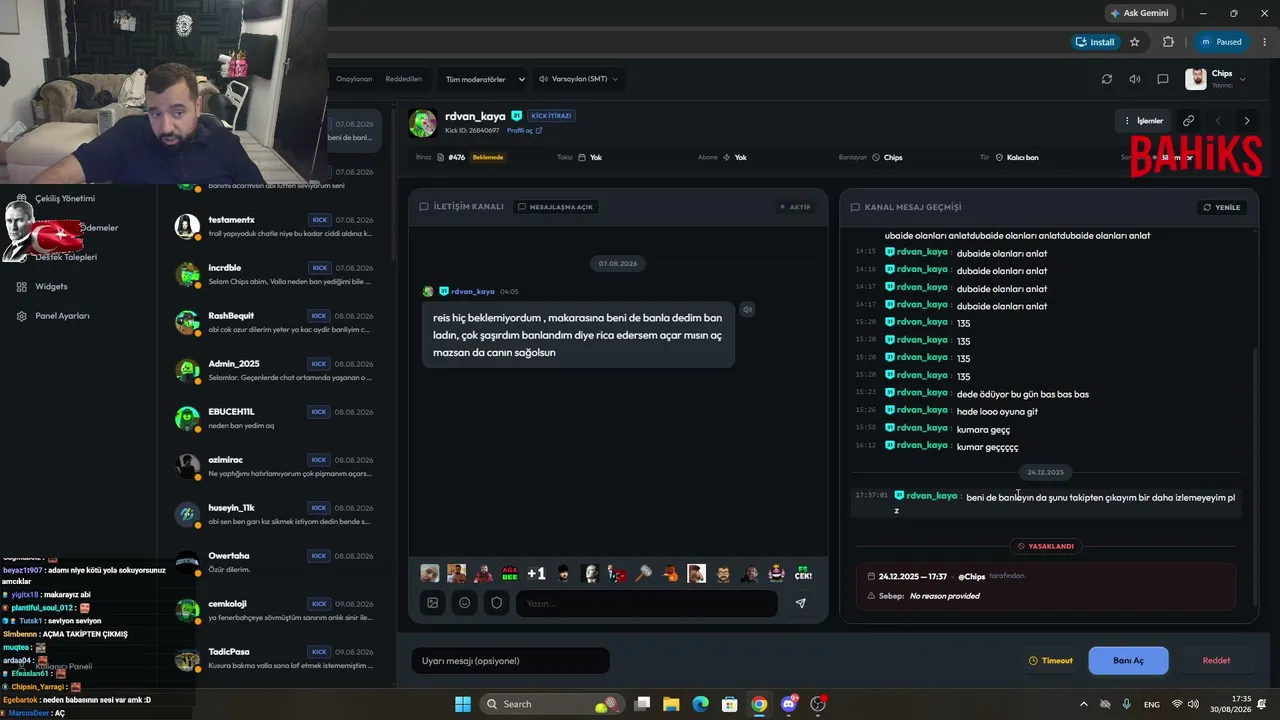Open Task View on the taskbar
Viewport: 1280px width, 720px height.
pos(642,704)
